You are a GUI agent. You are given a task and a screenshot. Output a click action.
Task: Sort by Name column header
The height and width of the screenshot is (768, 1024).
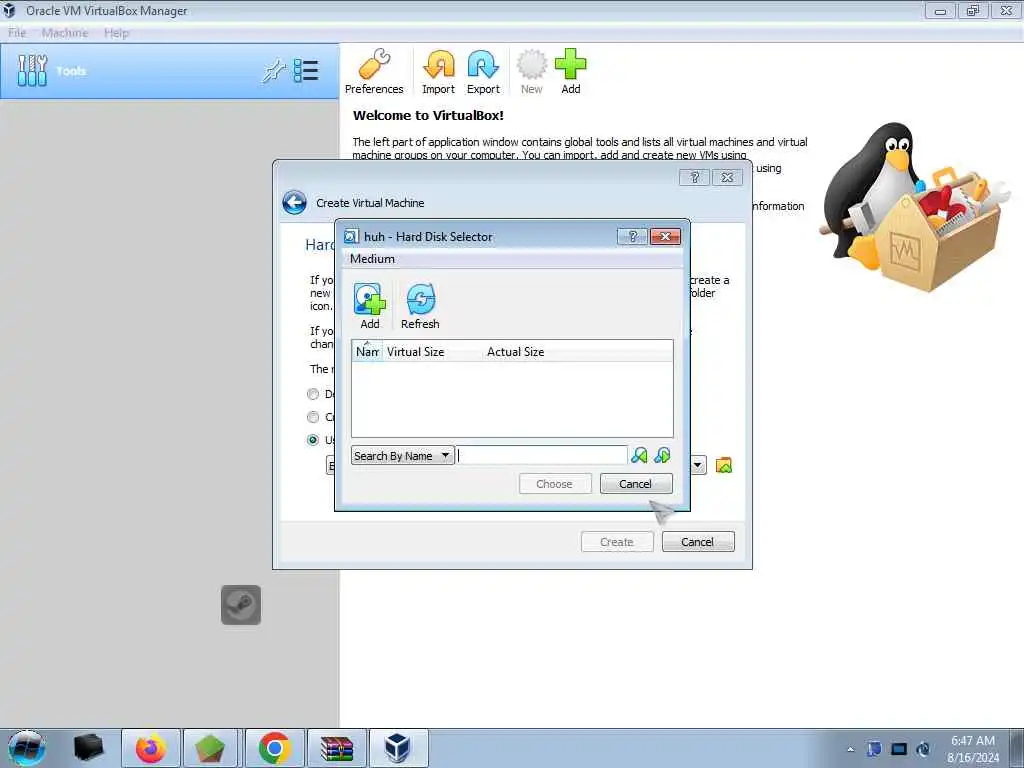(368, 351)
